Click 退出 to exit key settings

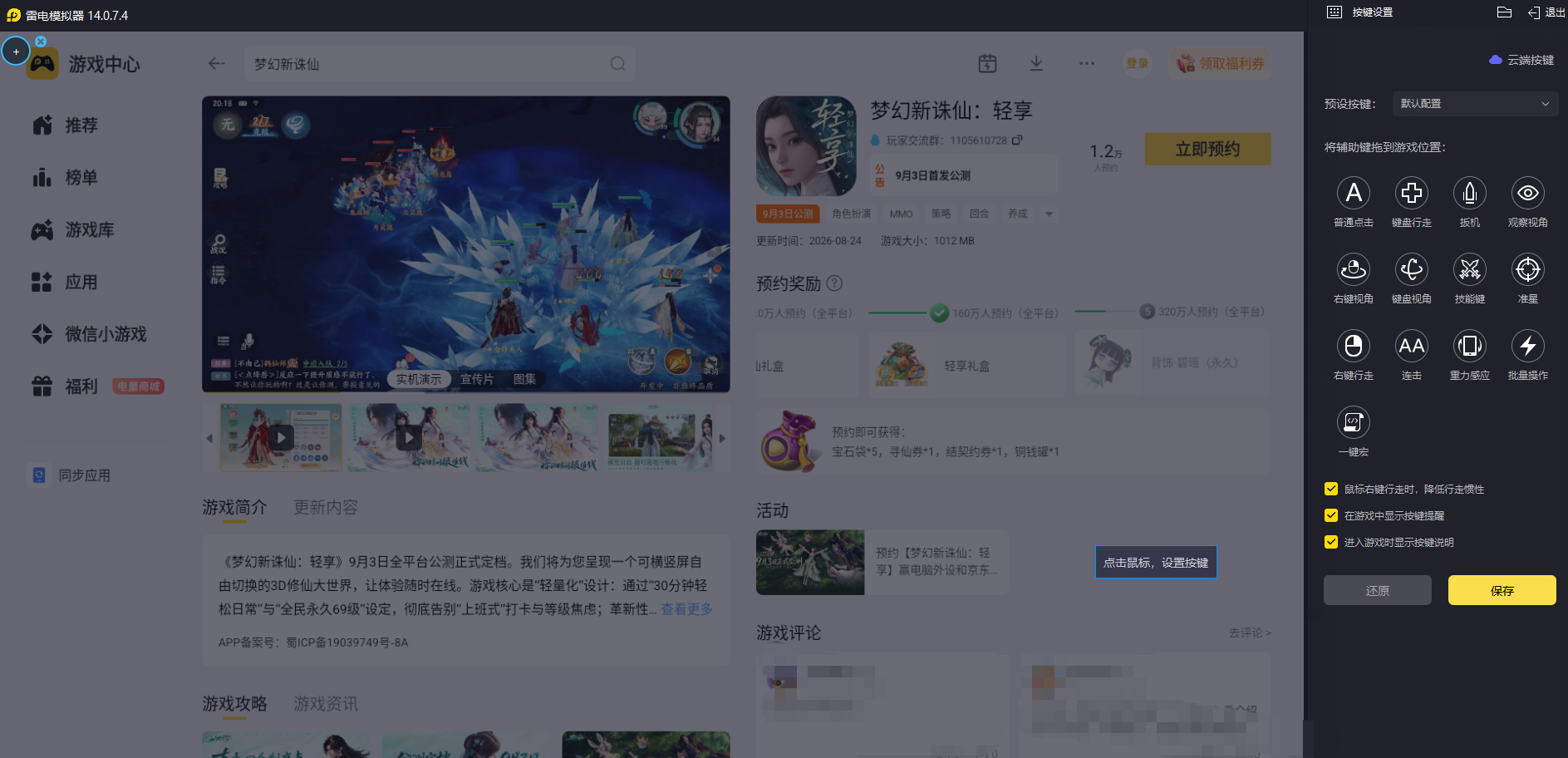[x=1546, y=12]
